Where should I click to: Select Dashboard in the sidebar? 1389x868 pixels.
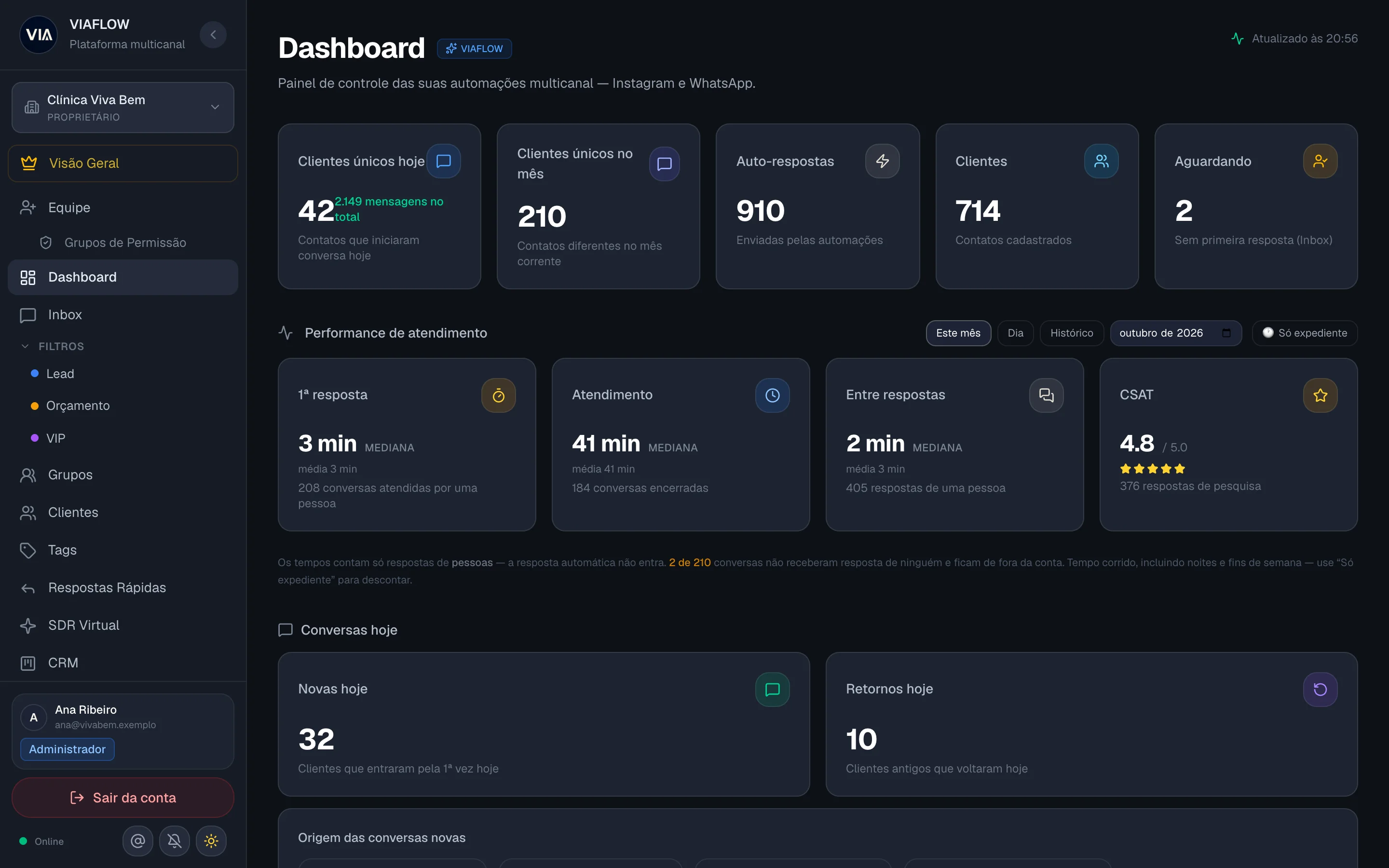pos(123,277)
